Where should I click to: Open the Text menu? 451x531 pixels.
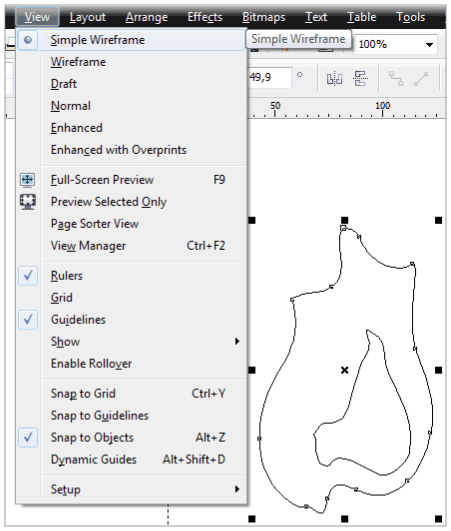pyautogui.click(x=316, y=17)
